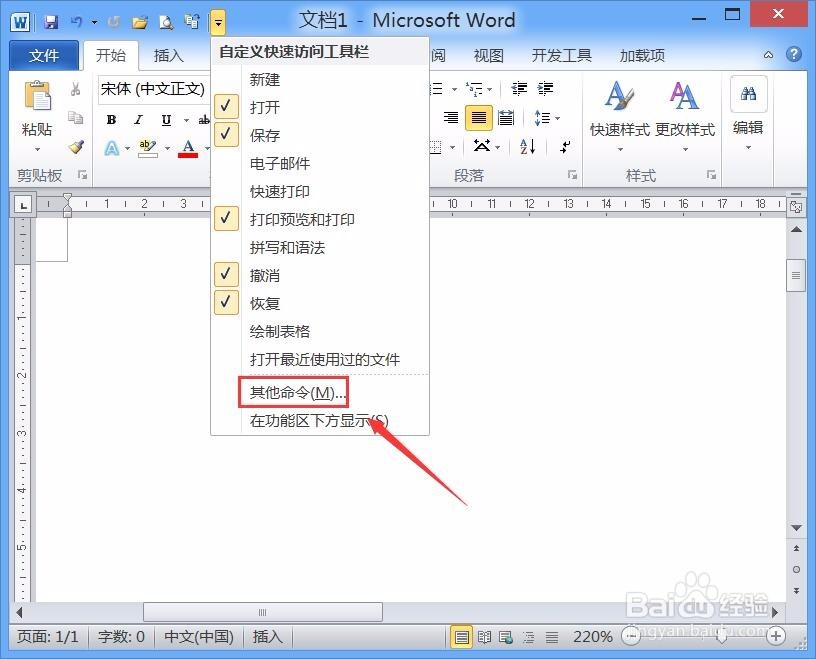The image size is (816, 659).
Task: Select the Format Painter brush icon
Action: click(76, 147)
